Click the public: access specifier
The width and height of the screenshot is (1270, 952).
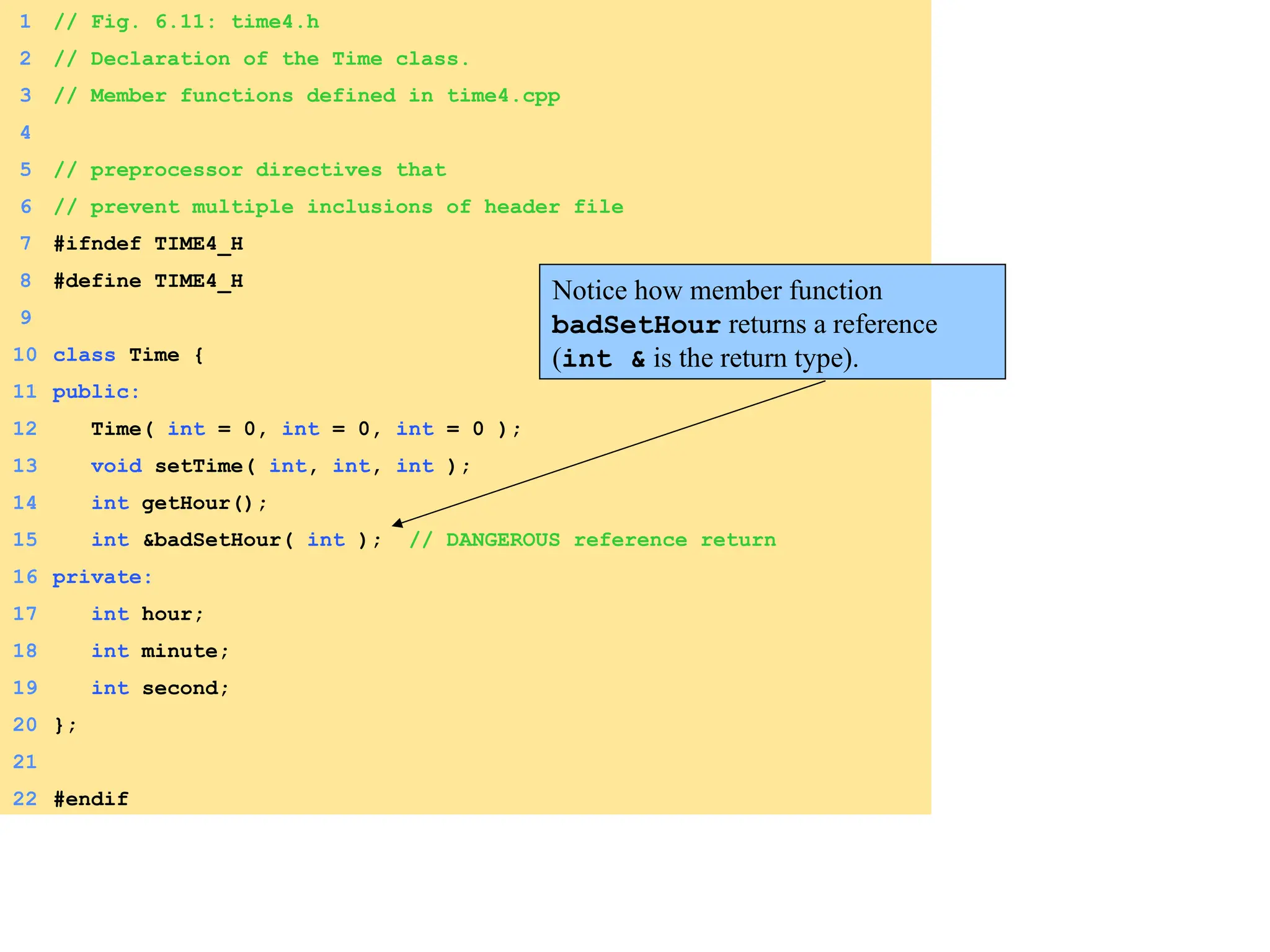click(96, 392)
